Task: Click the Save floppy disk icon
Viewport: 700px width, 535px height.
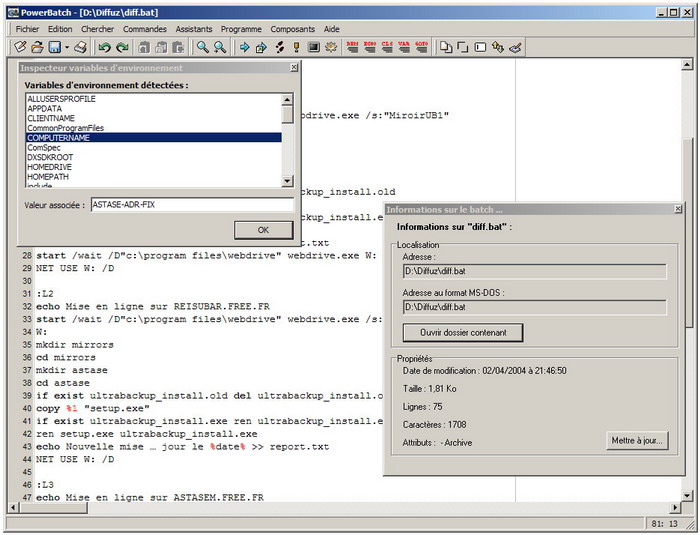Action: point(54,47)
